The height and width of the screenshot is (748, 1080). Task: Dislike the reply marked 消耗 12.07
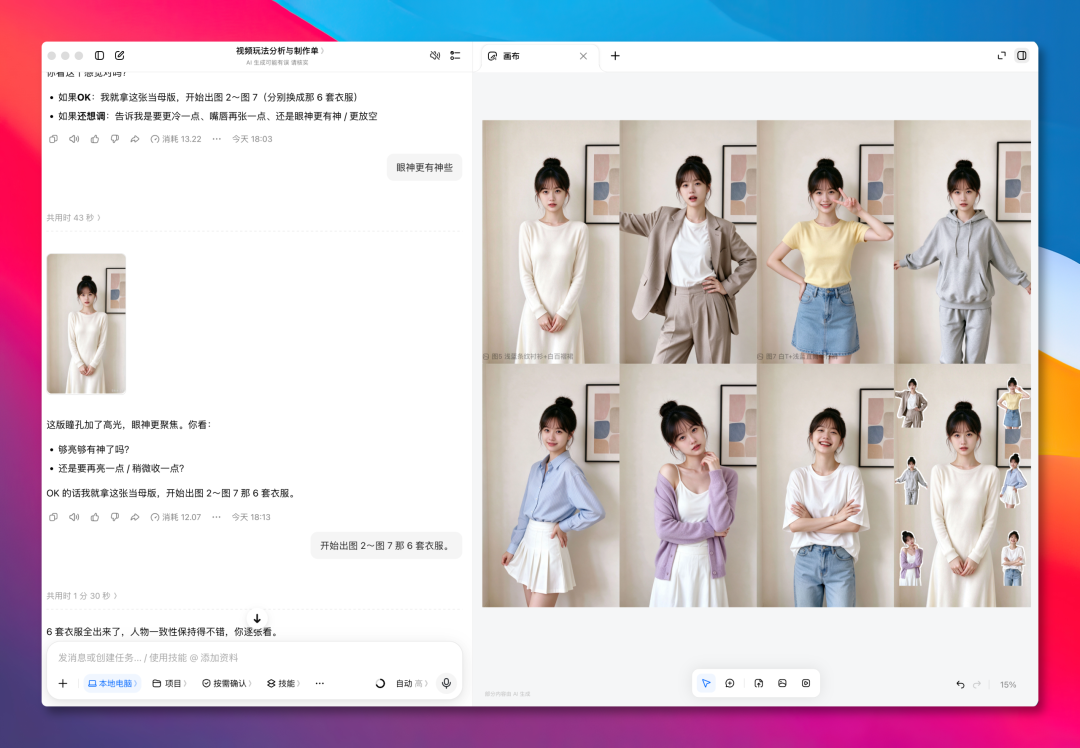pyautogui.click(x=114, y=517)
